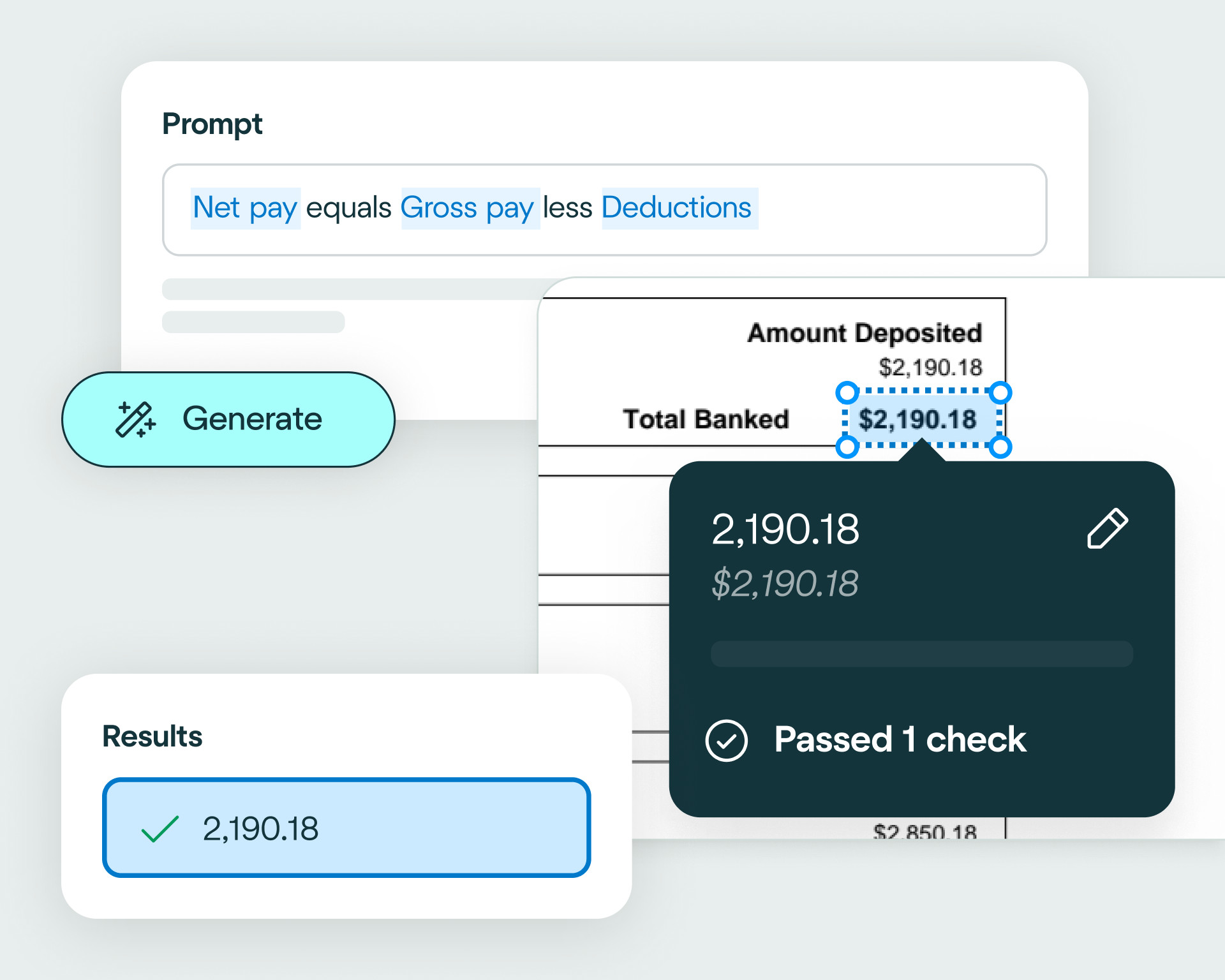Click the italic $2,190.18 source text
Screen dimensions: 1225x980
coord(785,583)
